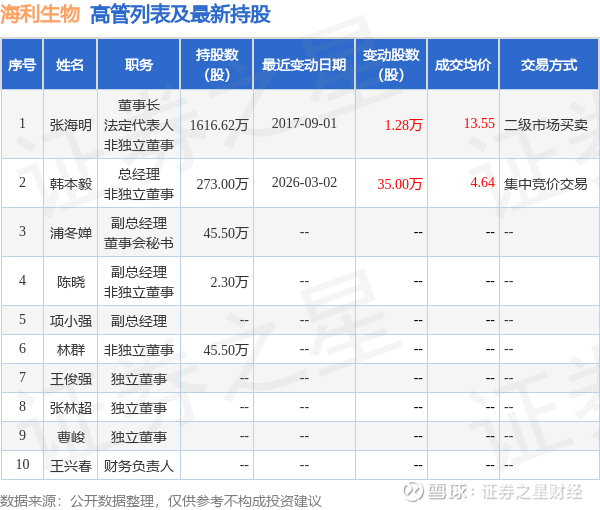Select the 姓名 column header
600x510 pixels.
click(70, 65)
